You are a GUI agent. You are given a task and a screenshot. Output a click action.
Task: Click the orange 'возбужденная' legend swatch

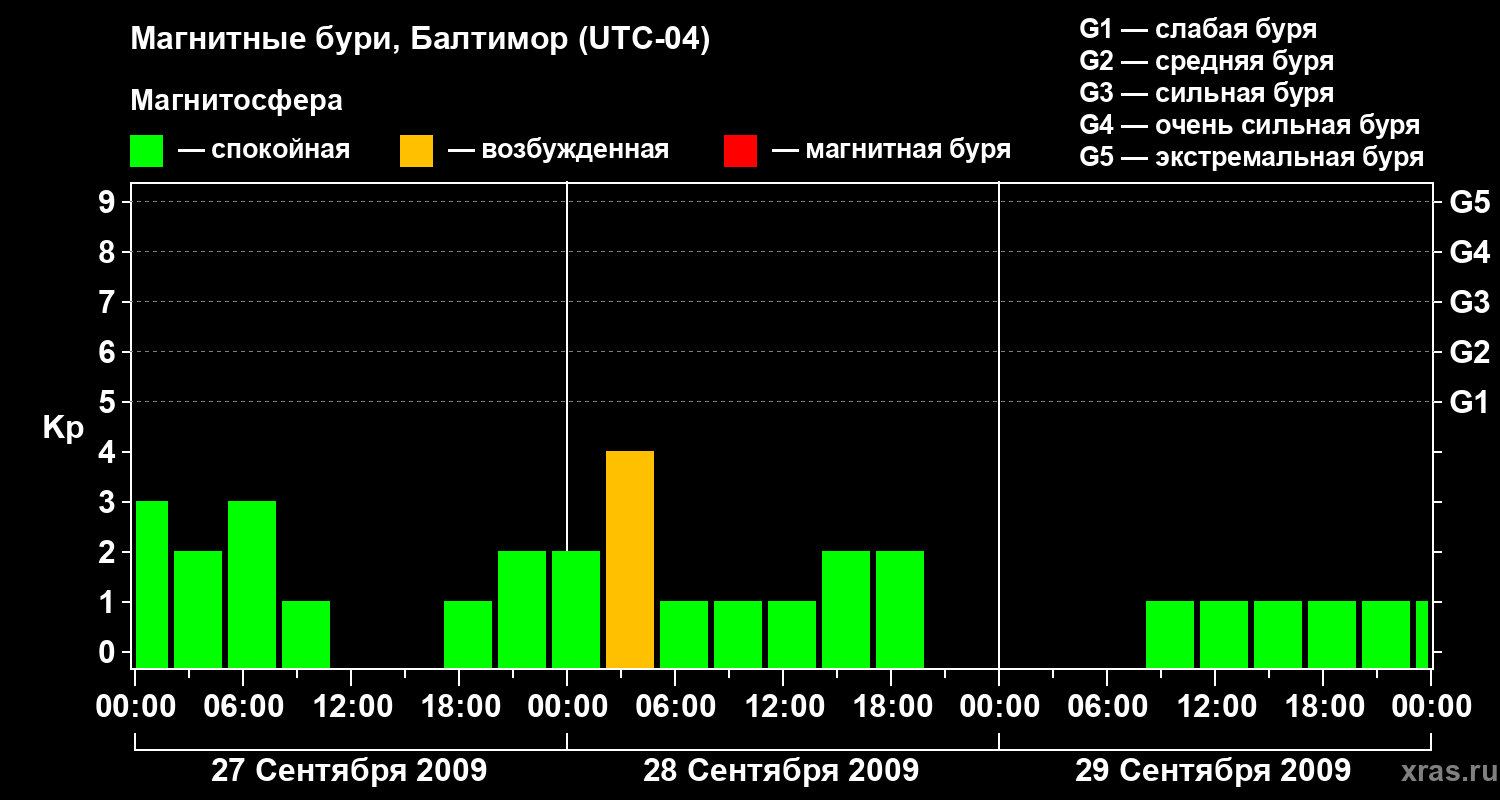coord(416,151)
